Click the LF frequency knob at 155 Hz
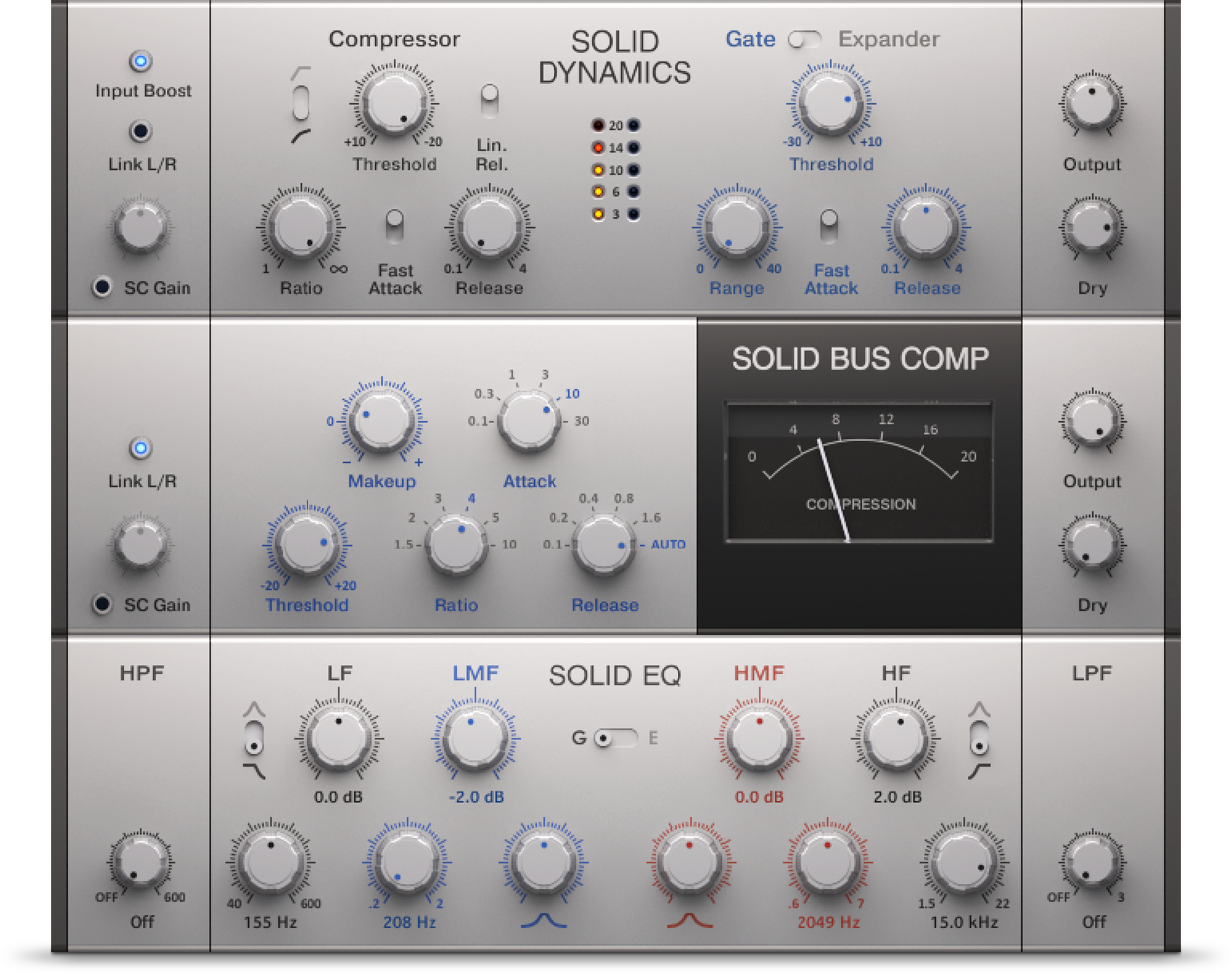 pos(270,862)
